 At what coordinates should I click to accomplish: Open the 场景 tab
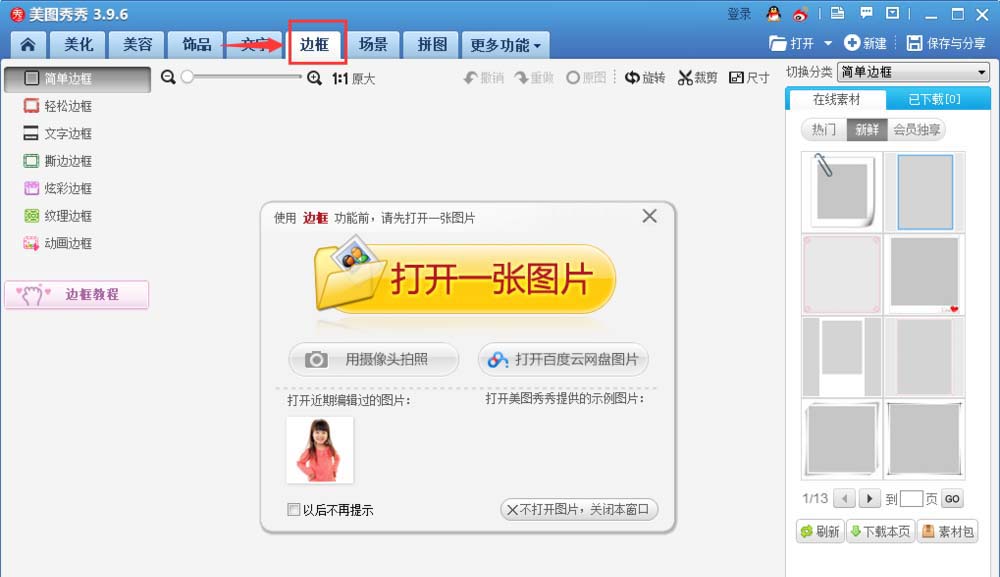coord(373,45)
